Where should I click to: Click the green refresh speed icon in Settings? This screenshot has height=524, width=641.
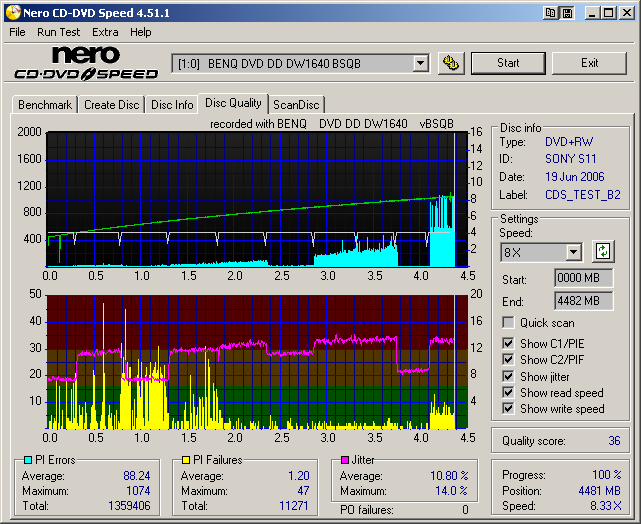(603, 252)
